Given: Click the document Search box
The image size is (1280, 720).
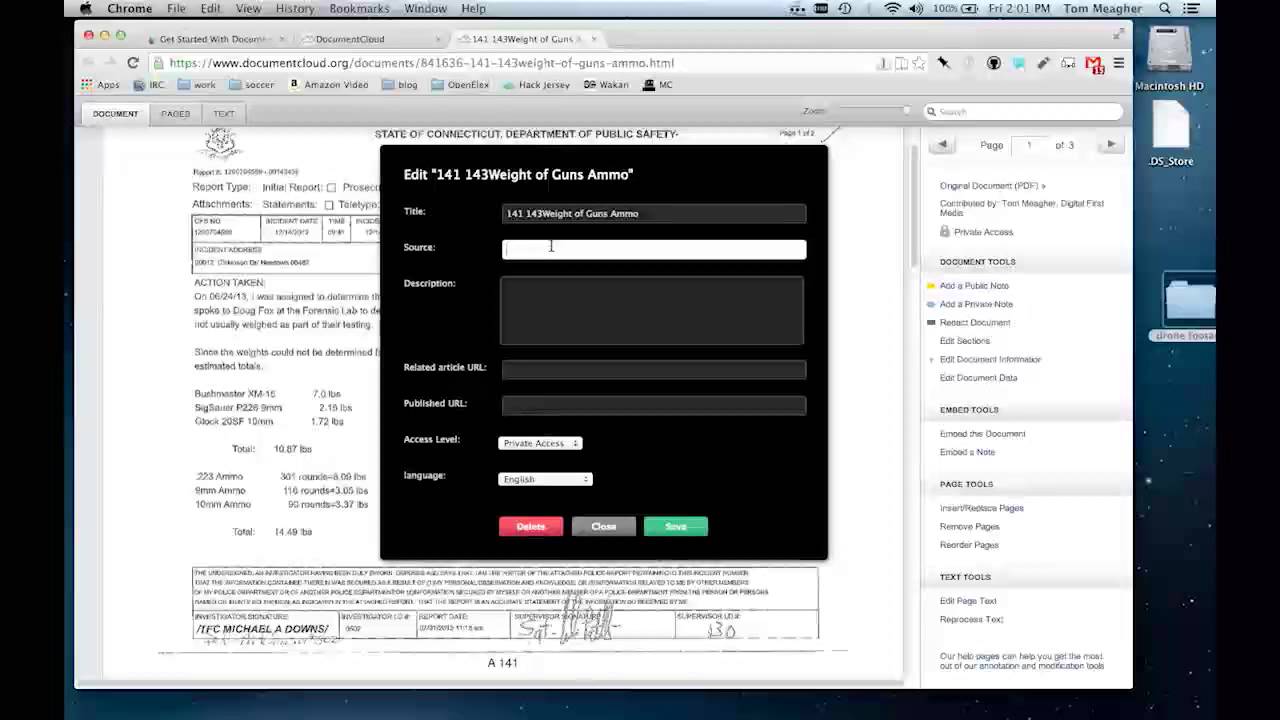Looking at the screenshot, I should 1023,112.
